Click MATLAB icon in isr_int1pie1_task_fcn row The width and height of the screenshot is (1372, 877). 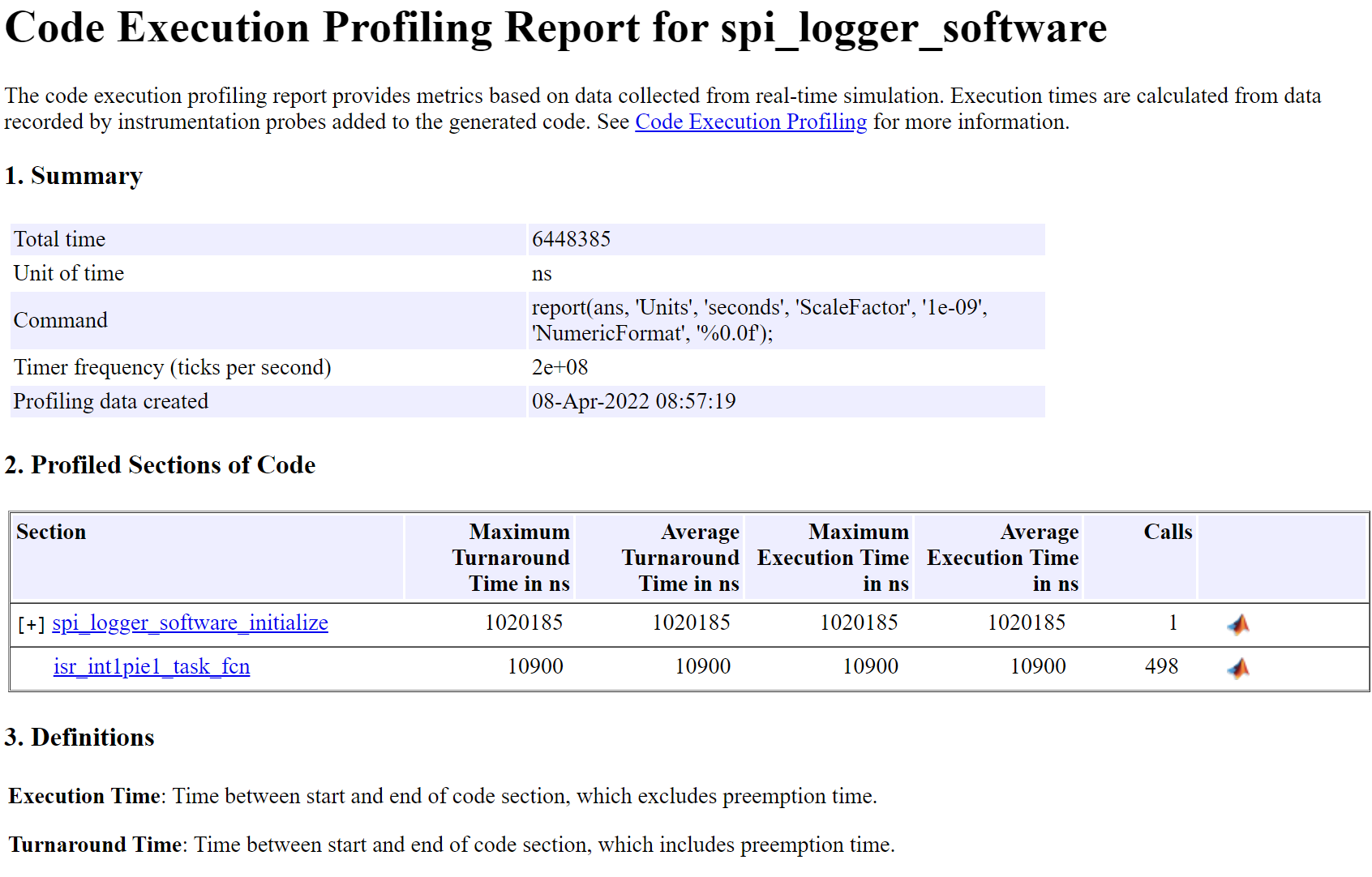tap(1237, 668)
